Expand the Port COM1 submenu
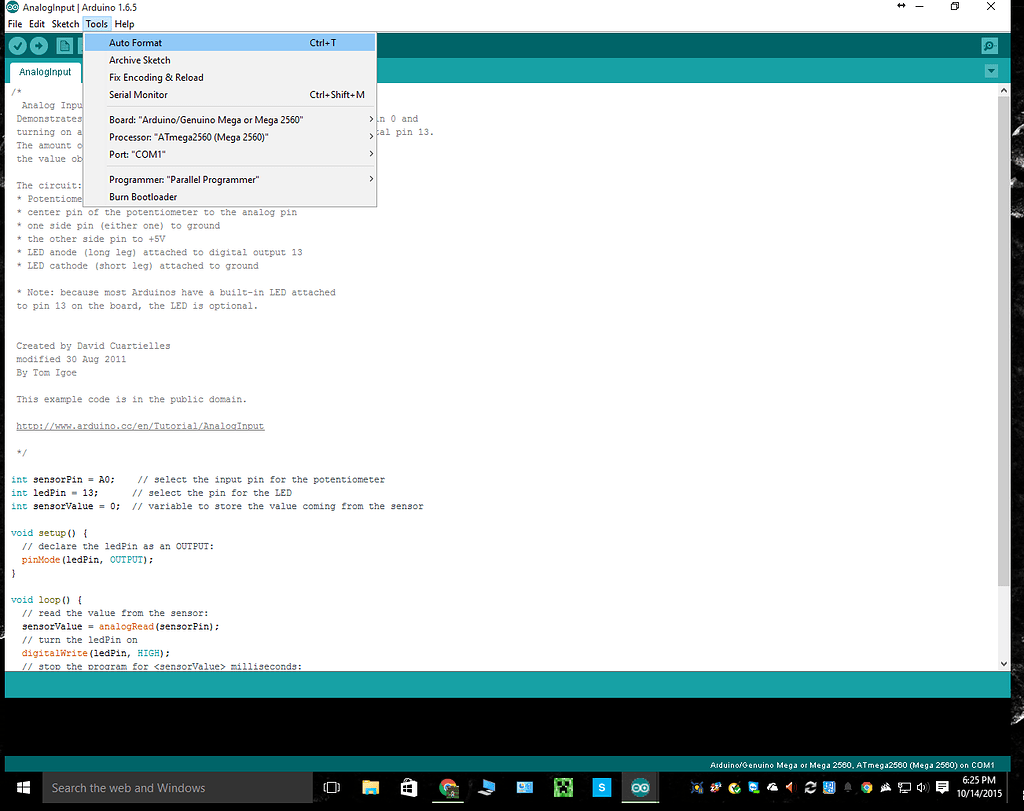The height and width of the screenshot is (811, 1024). (230, 154)
